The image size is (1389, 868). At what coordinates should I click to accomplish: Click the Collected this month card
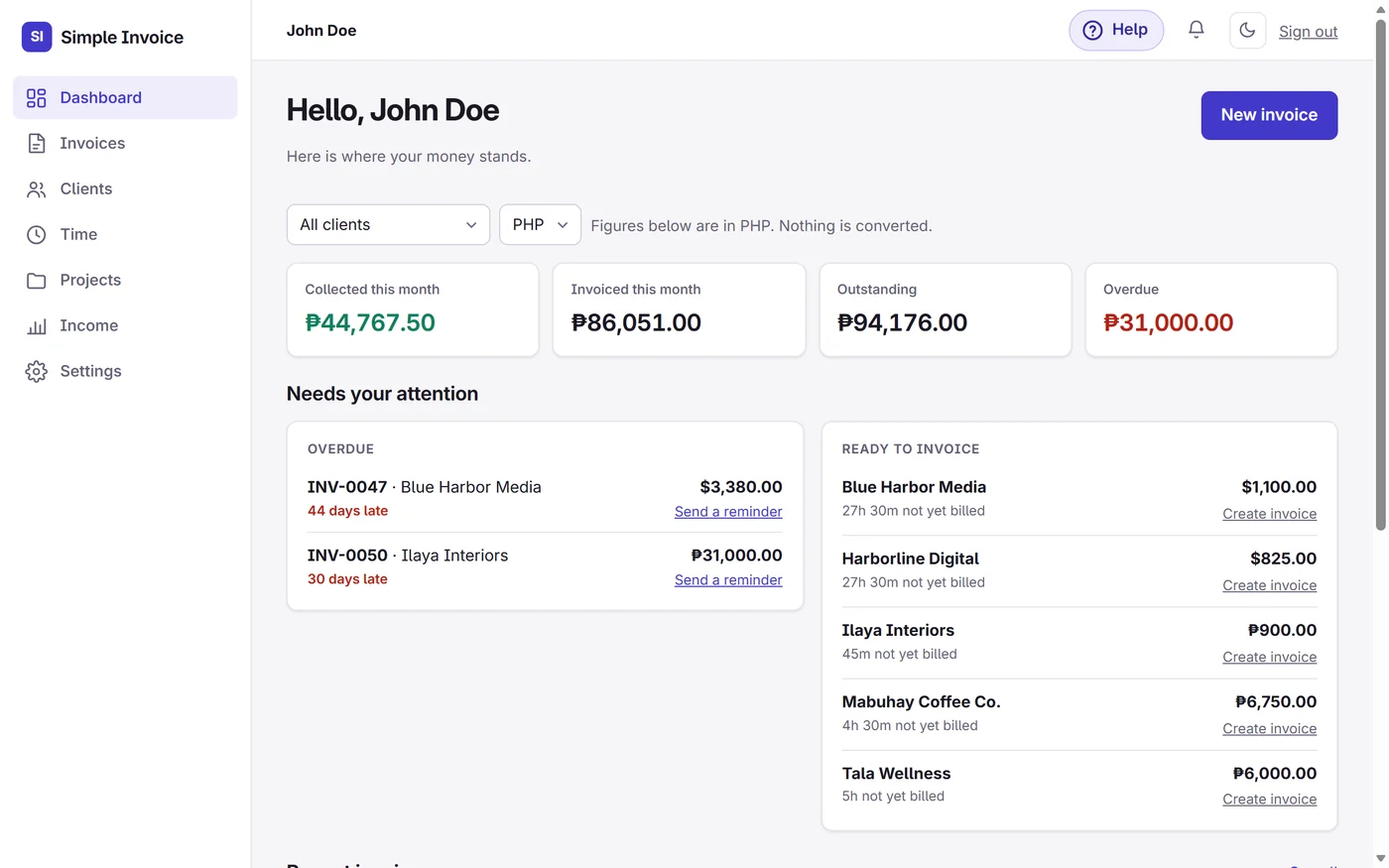click(x=413, y=310)
